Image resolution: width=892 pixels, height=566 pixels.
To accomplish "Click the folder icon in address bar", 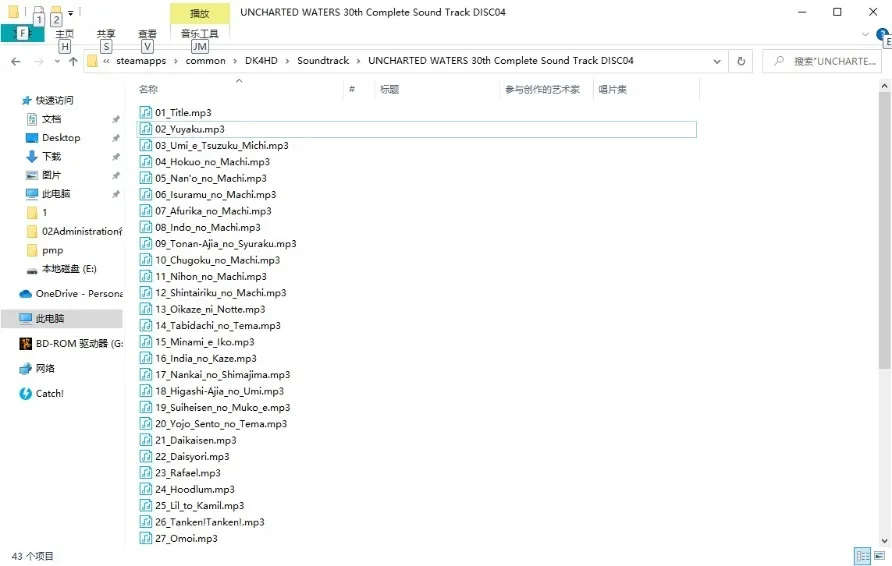I will tap(92, 61).
